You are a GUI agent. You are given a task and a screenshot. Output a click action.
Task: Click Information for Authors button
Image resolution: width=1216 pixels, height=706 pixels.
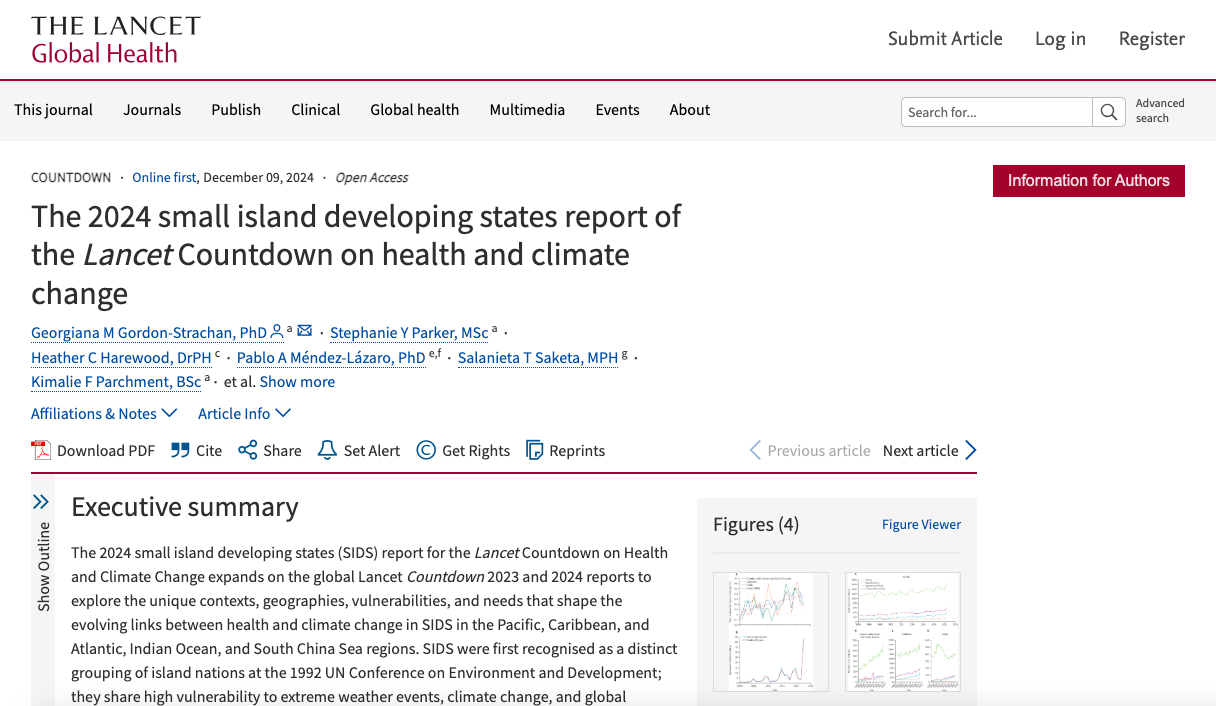click(x=1089, y=181)
